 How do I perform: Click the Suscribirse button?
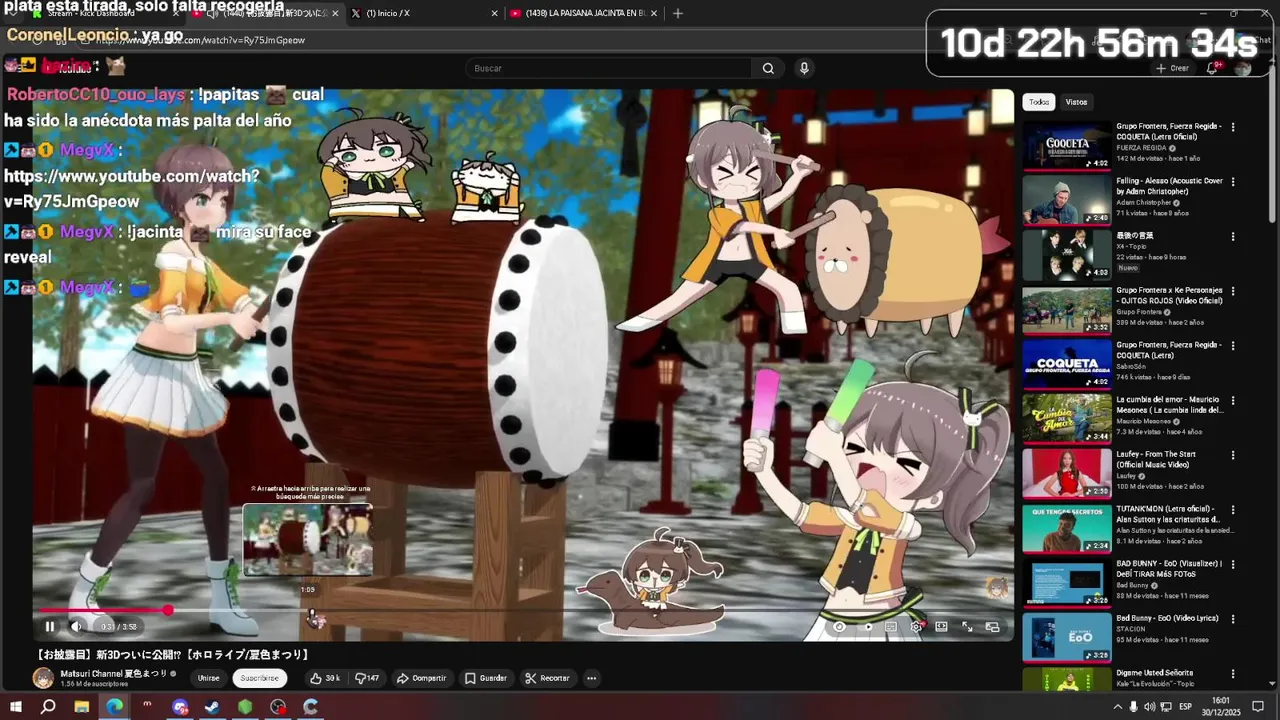259,678
